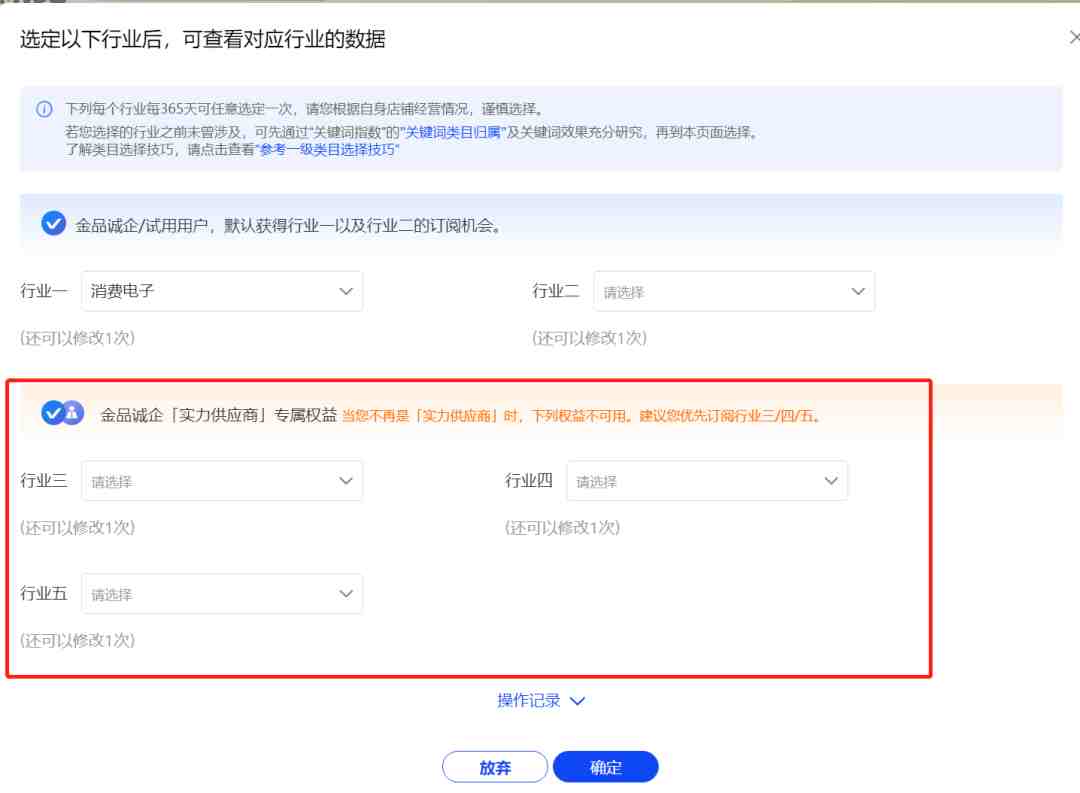Click the 行业二 label
The width and height of the screenshot is (1080, 793).
[556, 291]
